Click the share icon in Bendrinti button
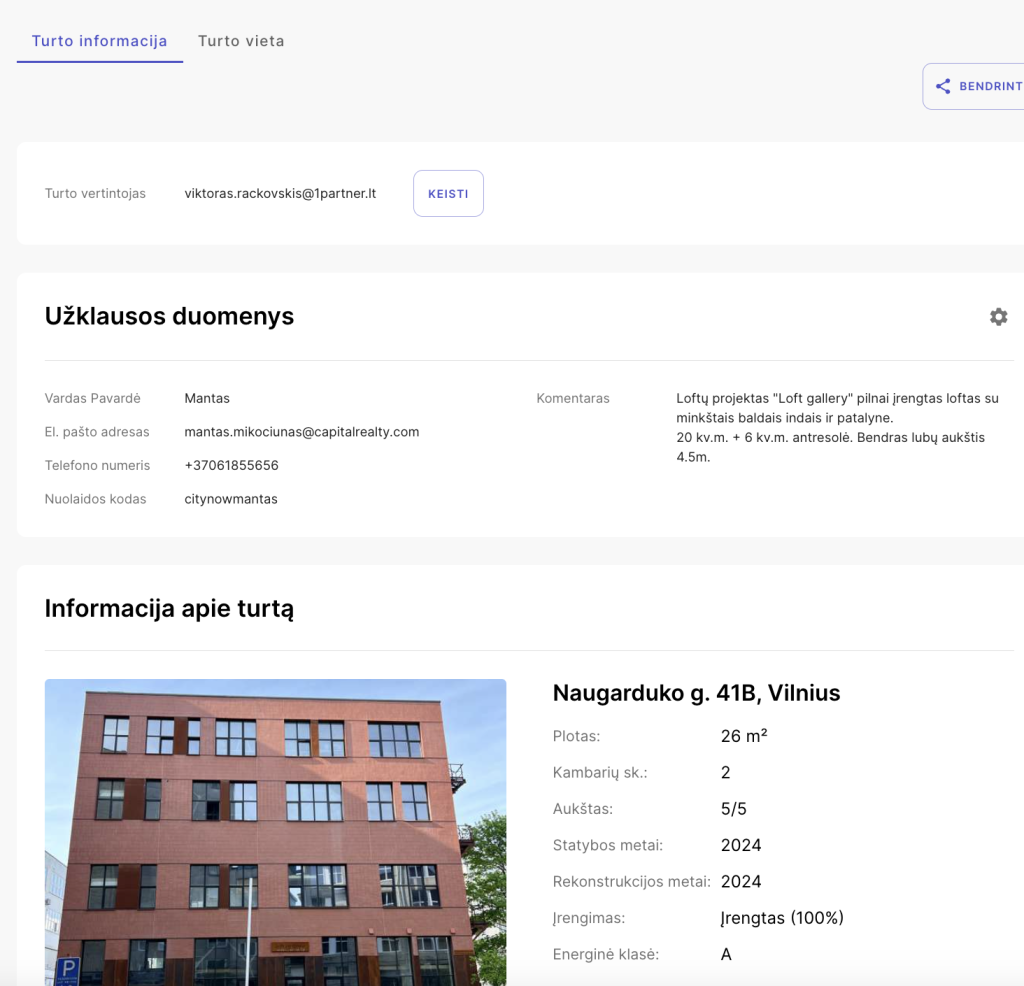Image resolution: width=1024 pixels, height=986 pixels. [942, 87]
